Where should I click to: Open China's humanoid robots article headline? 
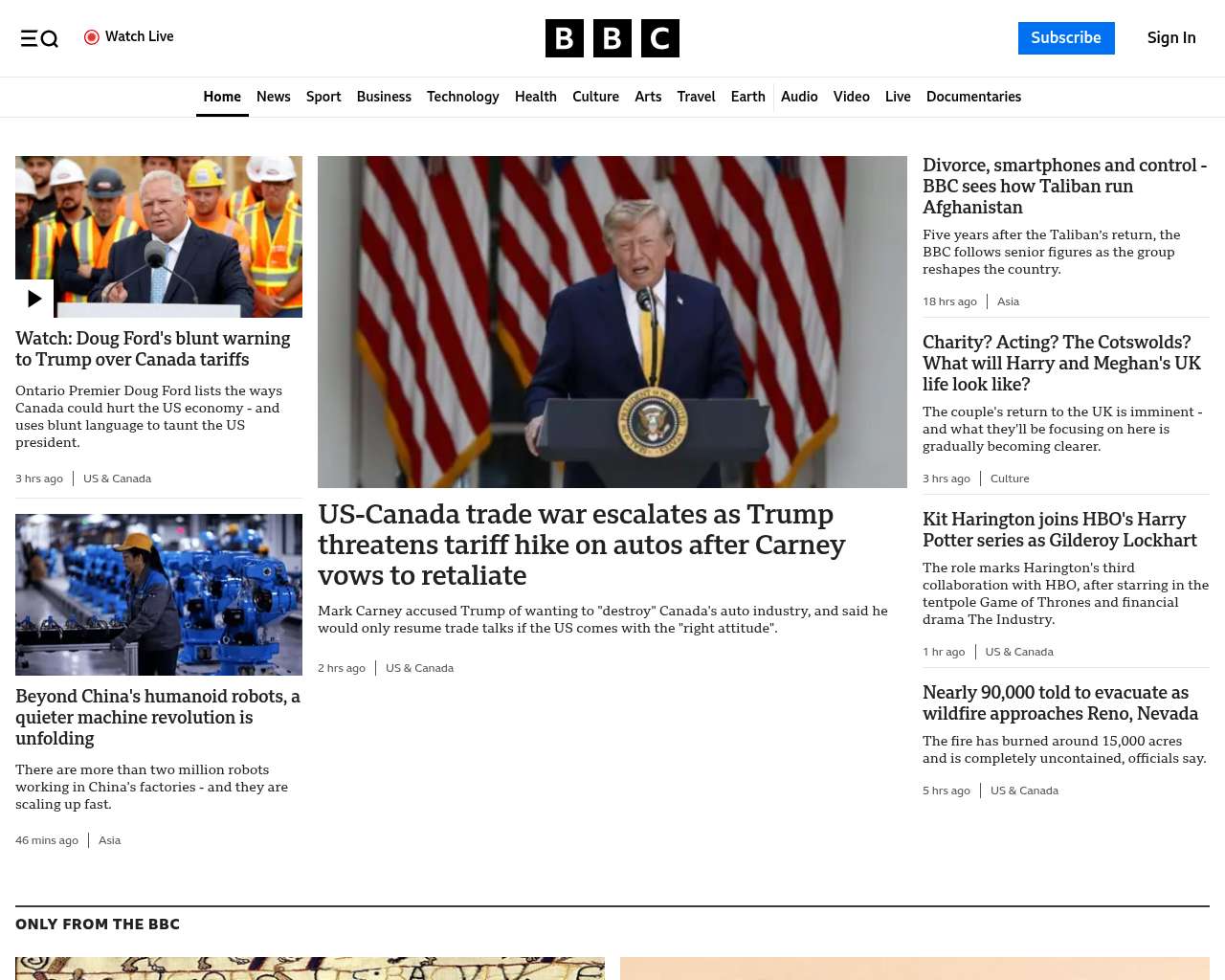pyautogui.click(x=158, y=717)
